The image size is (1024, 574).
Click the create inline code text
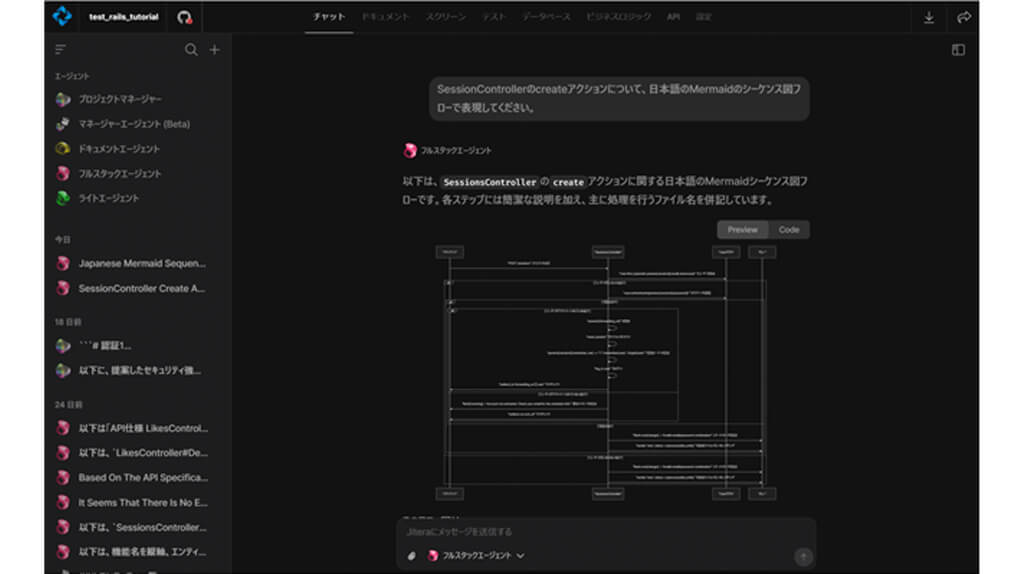(568, 182)
